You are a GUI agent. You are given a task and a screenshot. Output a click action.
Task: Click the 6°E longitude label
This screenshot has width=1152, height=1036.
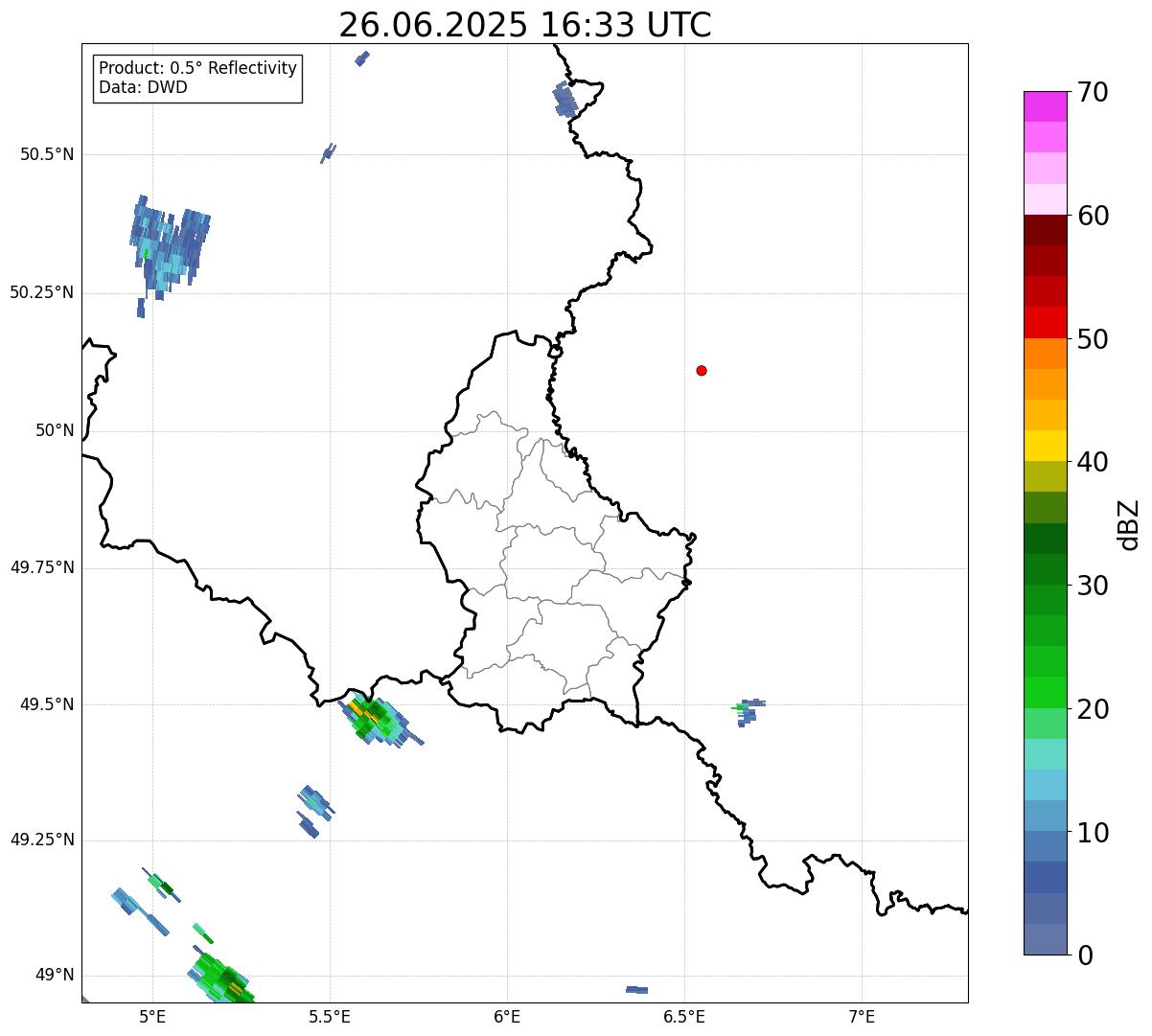pyautogui.click(x=507, y=1016)
